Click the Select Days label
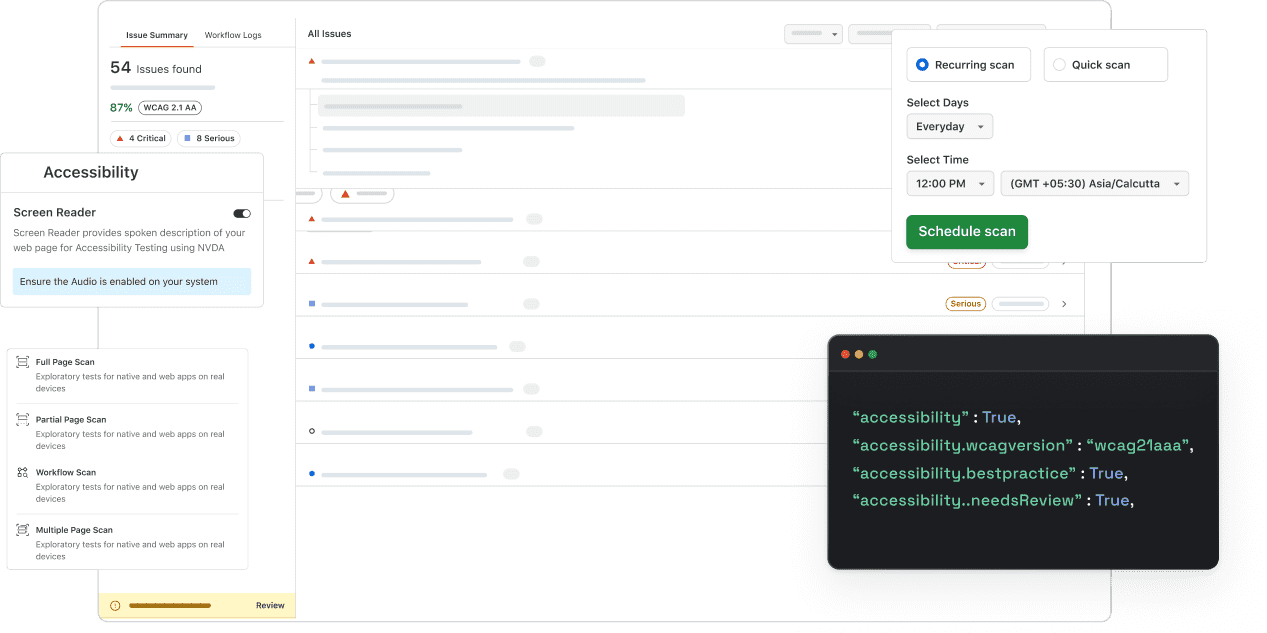The height and width of the screenshot is (633, 1267). click(937, 103)
